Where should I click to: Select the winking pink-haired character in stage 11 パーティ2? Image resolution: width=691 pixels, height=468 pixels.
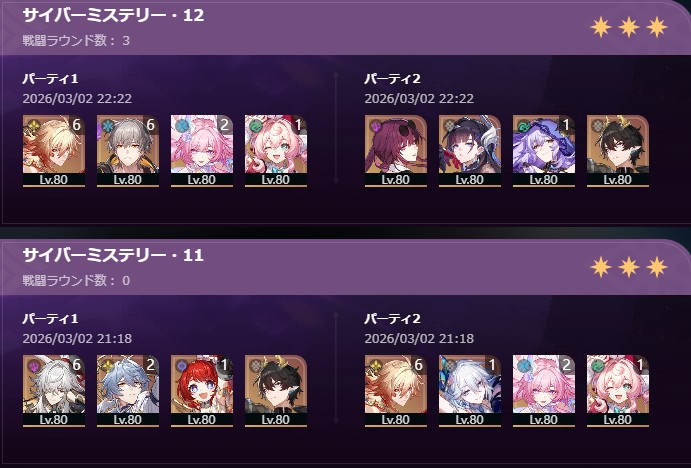pos(618,391)
